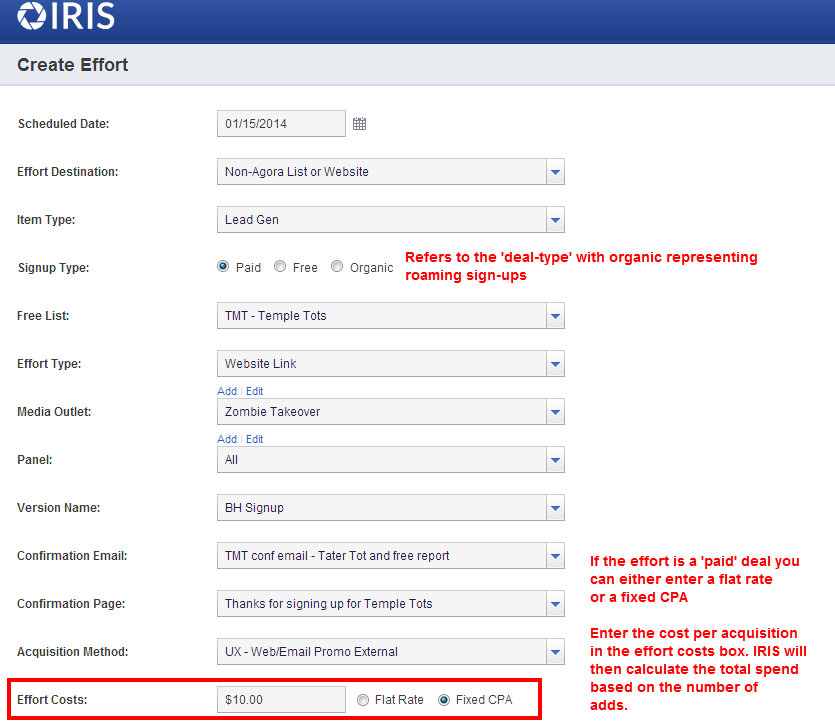Click the Version Name label
This screenshot has height=724, width=835.
[x=59, y=507]
